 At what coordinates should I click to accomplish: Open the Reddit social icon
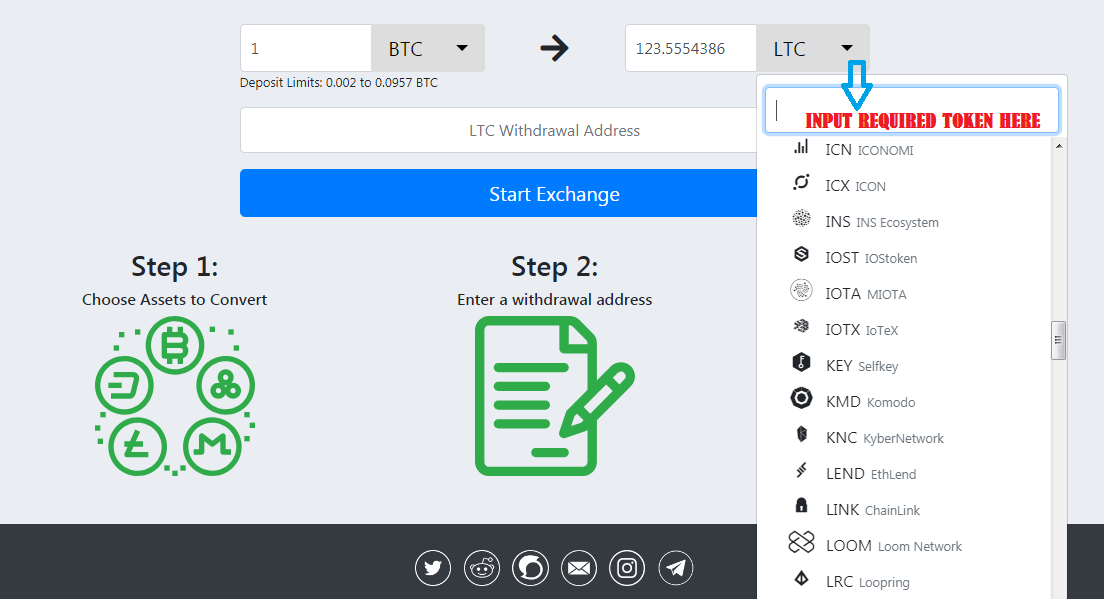coord(482,567)
